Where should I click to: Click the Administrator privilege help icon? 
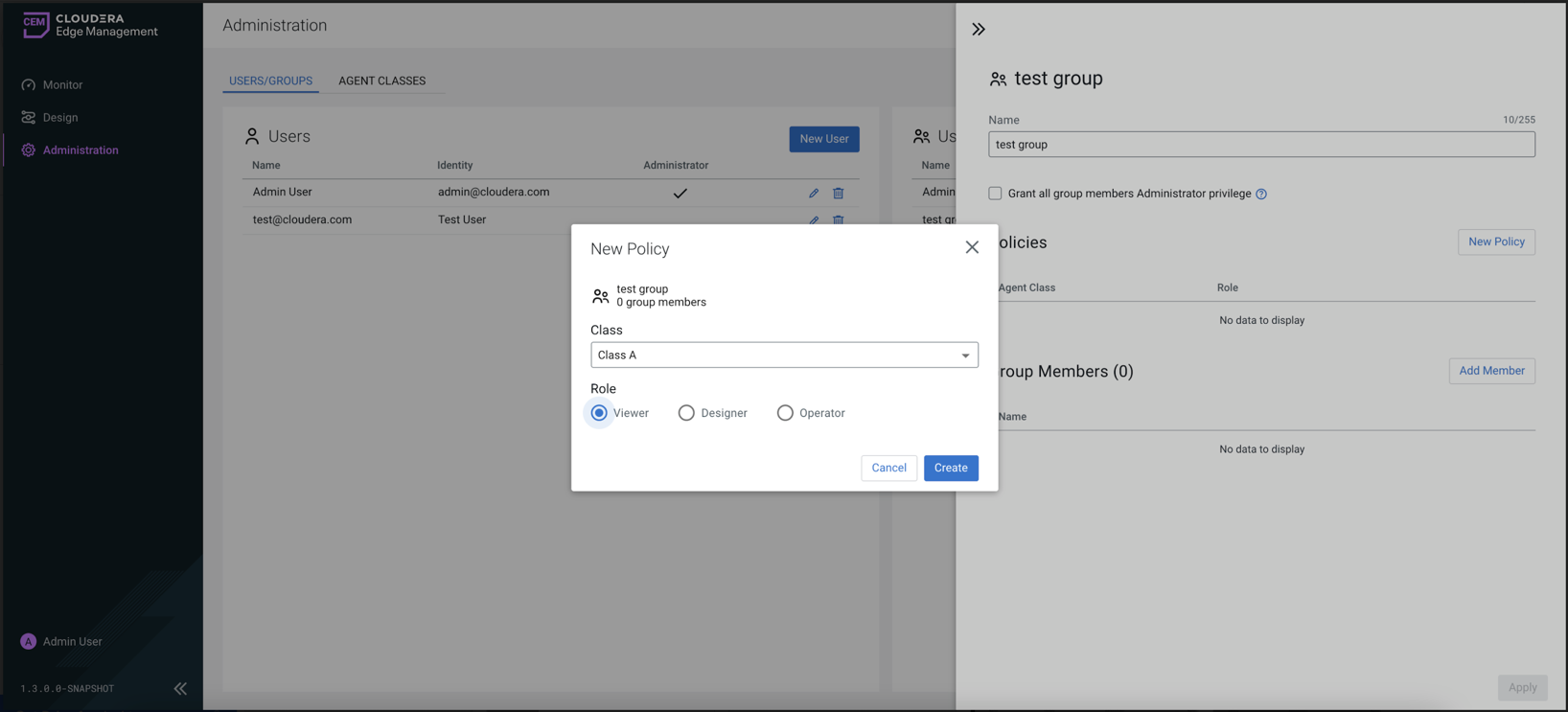point(1261,194)
